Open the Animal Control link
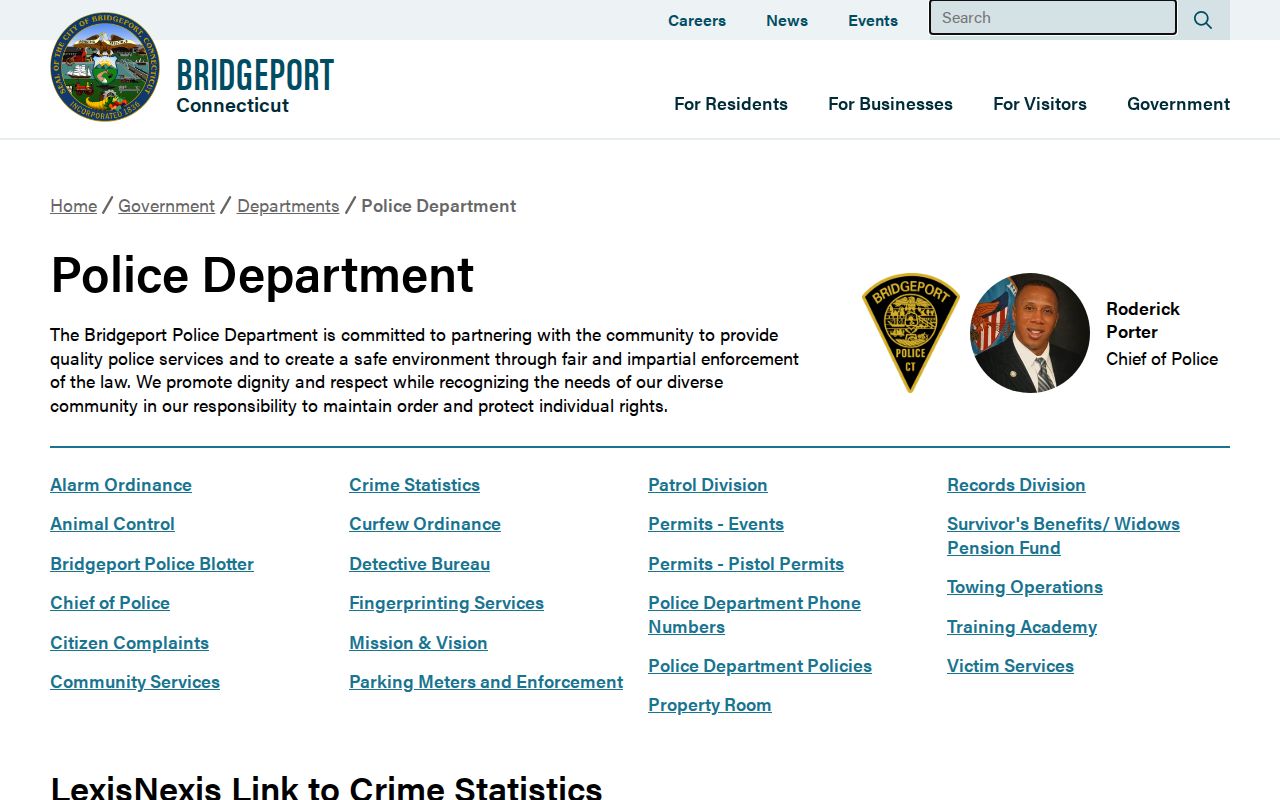1280x800 pixels. point(112,524)
